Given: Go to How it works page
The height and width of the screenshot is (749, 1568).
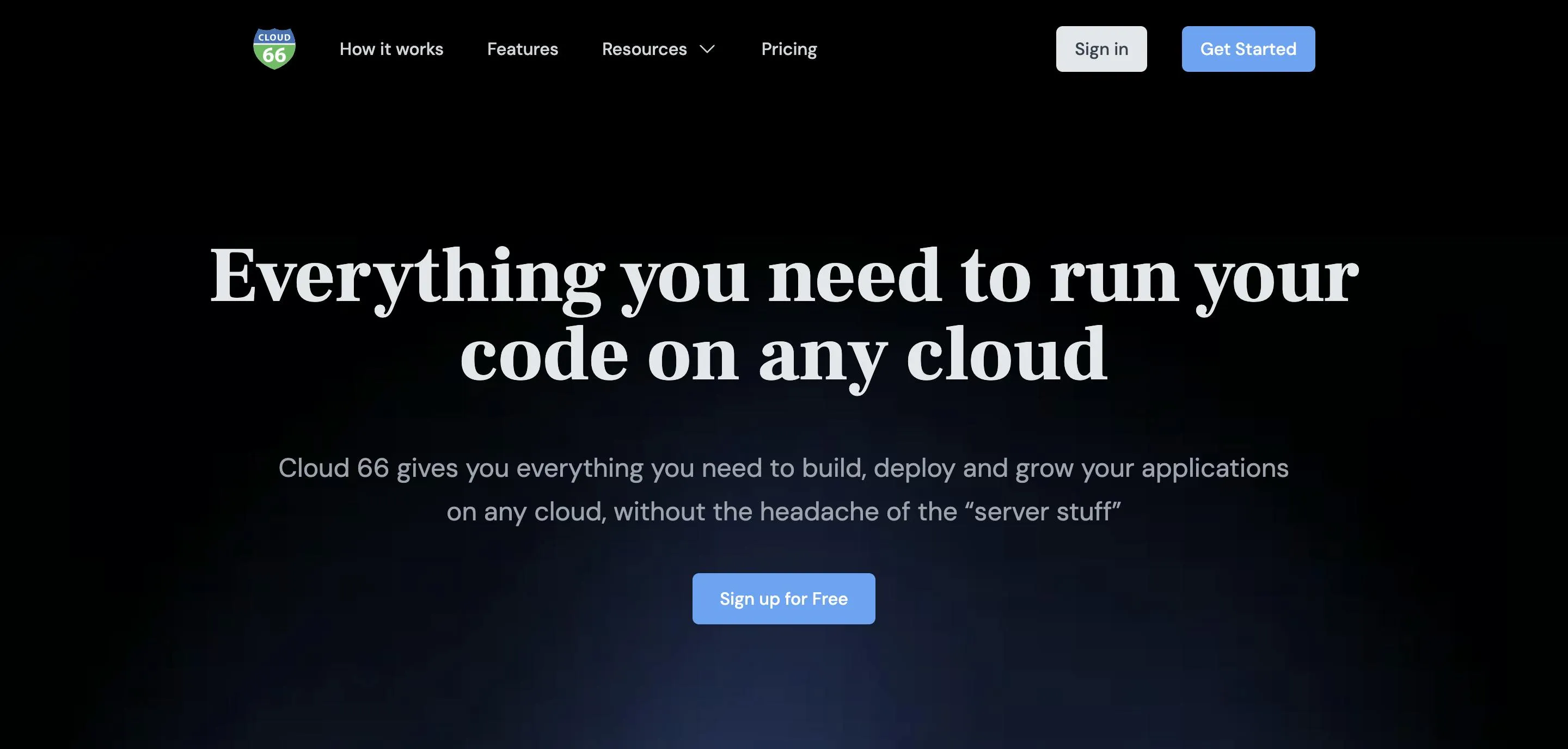Looking at the screenshot, I should pyautogui.click(x=391, y=50).
